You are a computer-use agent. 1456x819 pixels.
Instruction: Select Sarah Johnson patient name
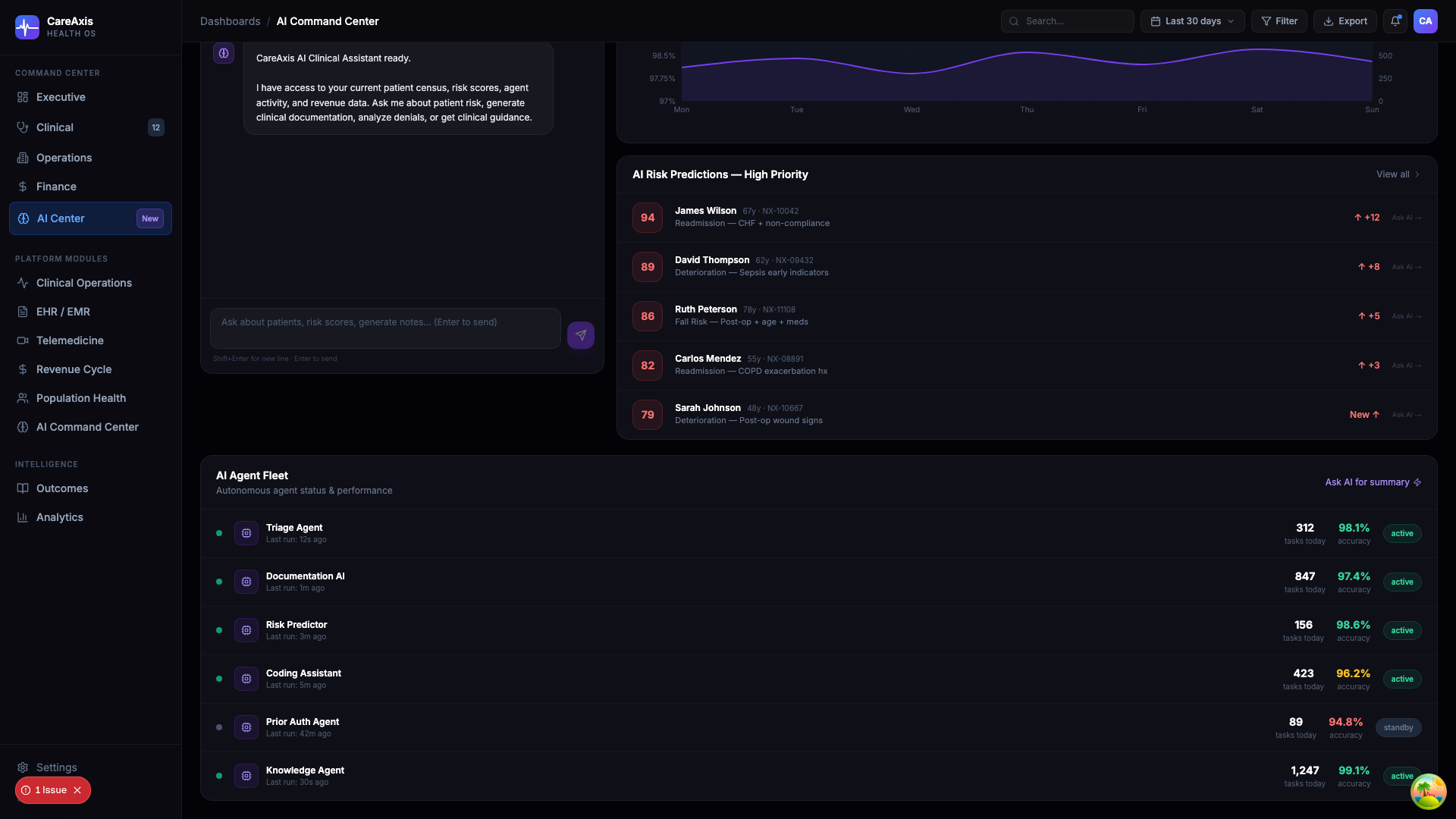tap(708, 408)
